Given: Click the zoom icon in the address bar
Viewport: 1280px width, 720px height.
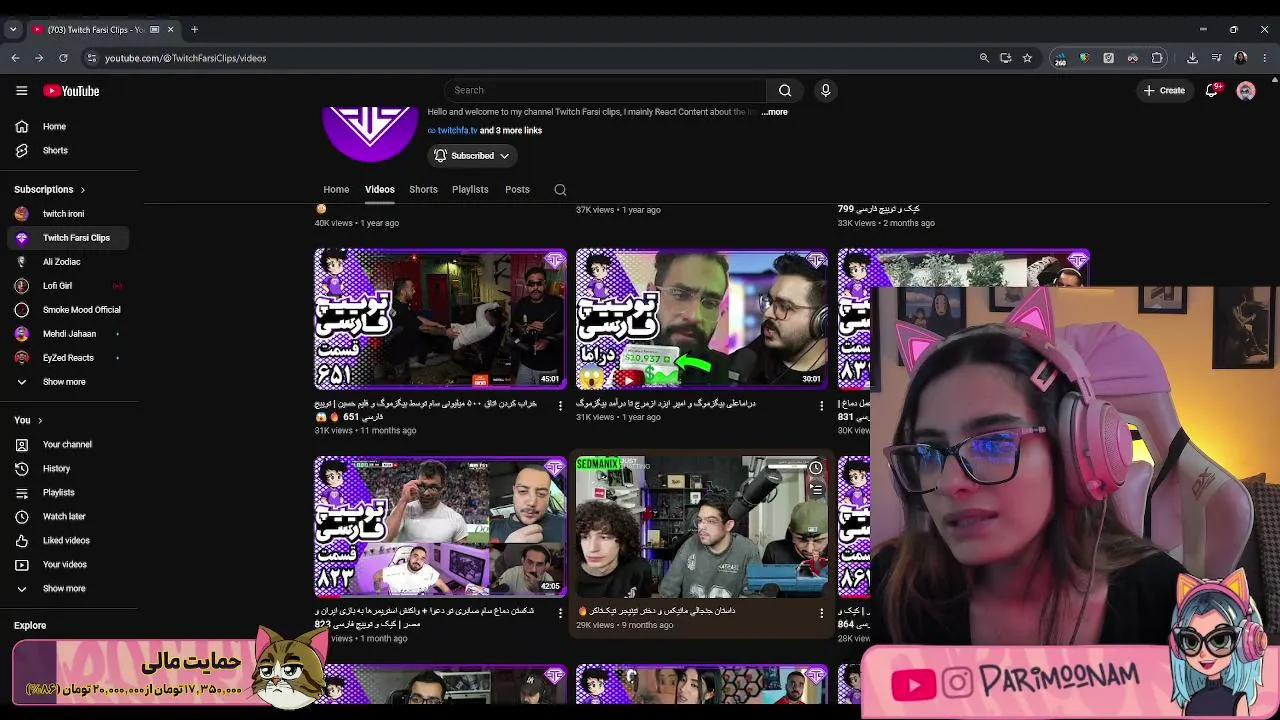Looking at the screenshot, I should pos(984,58).
